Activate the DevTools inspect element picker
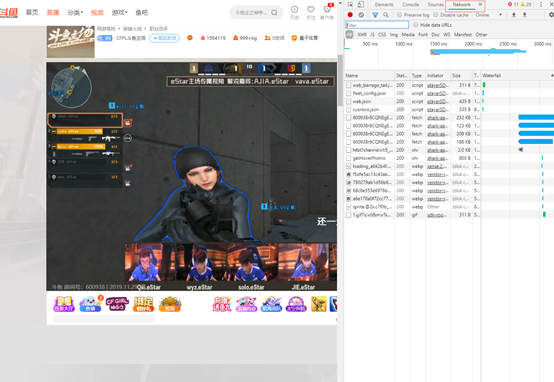 (x=350, y=5)
